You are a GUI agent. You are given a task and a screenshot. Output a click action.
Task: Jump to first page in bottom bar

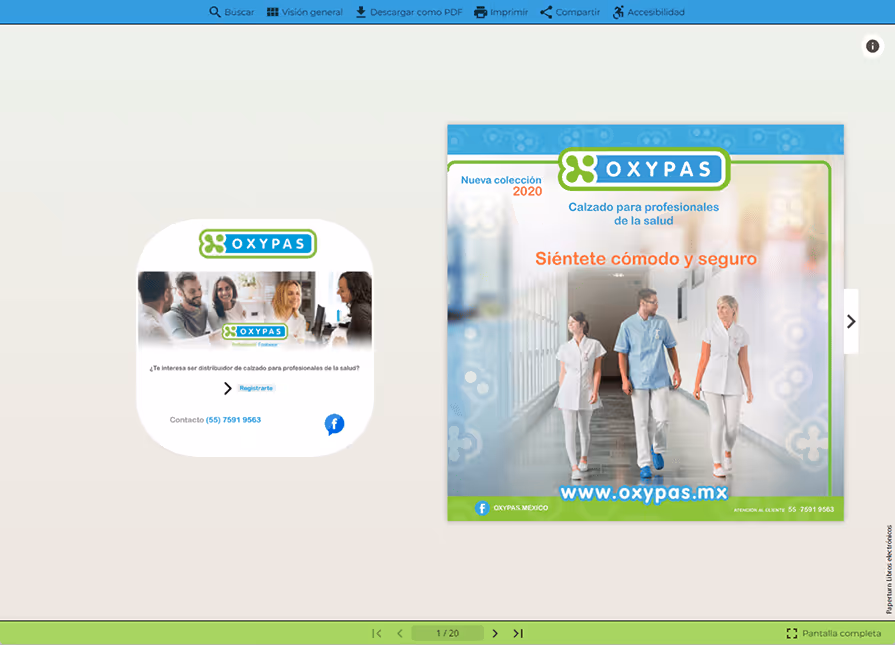click(x=376, y=633)
